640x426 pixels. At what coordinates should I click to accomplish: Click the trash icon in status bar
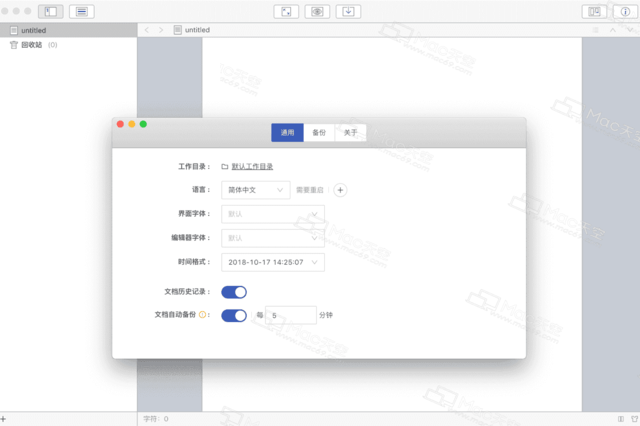click(634, 419)
